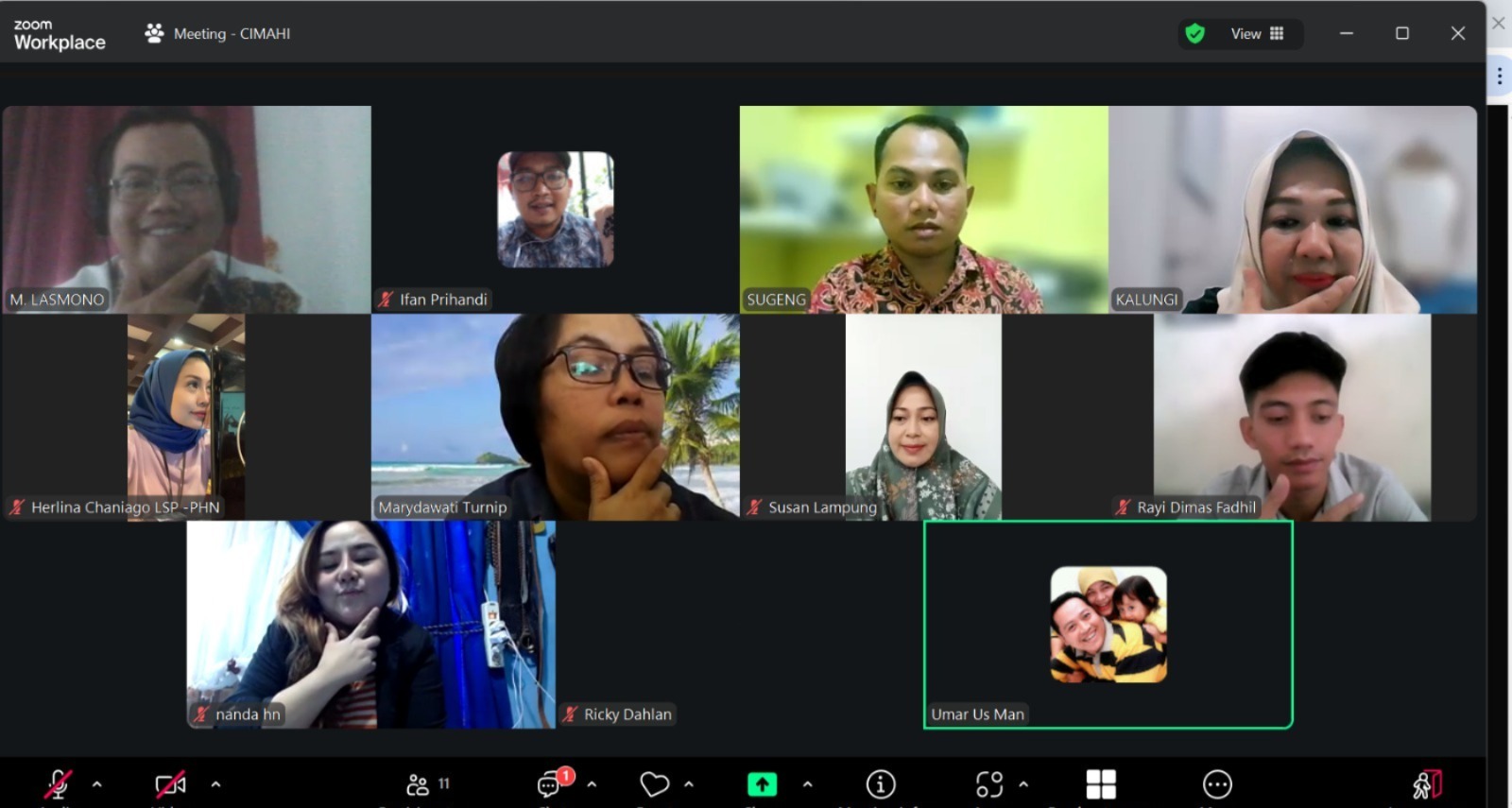
Task: Open the vertical three-dot menu at right edge
Action: pos(1500,77)
